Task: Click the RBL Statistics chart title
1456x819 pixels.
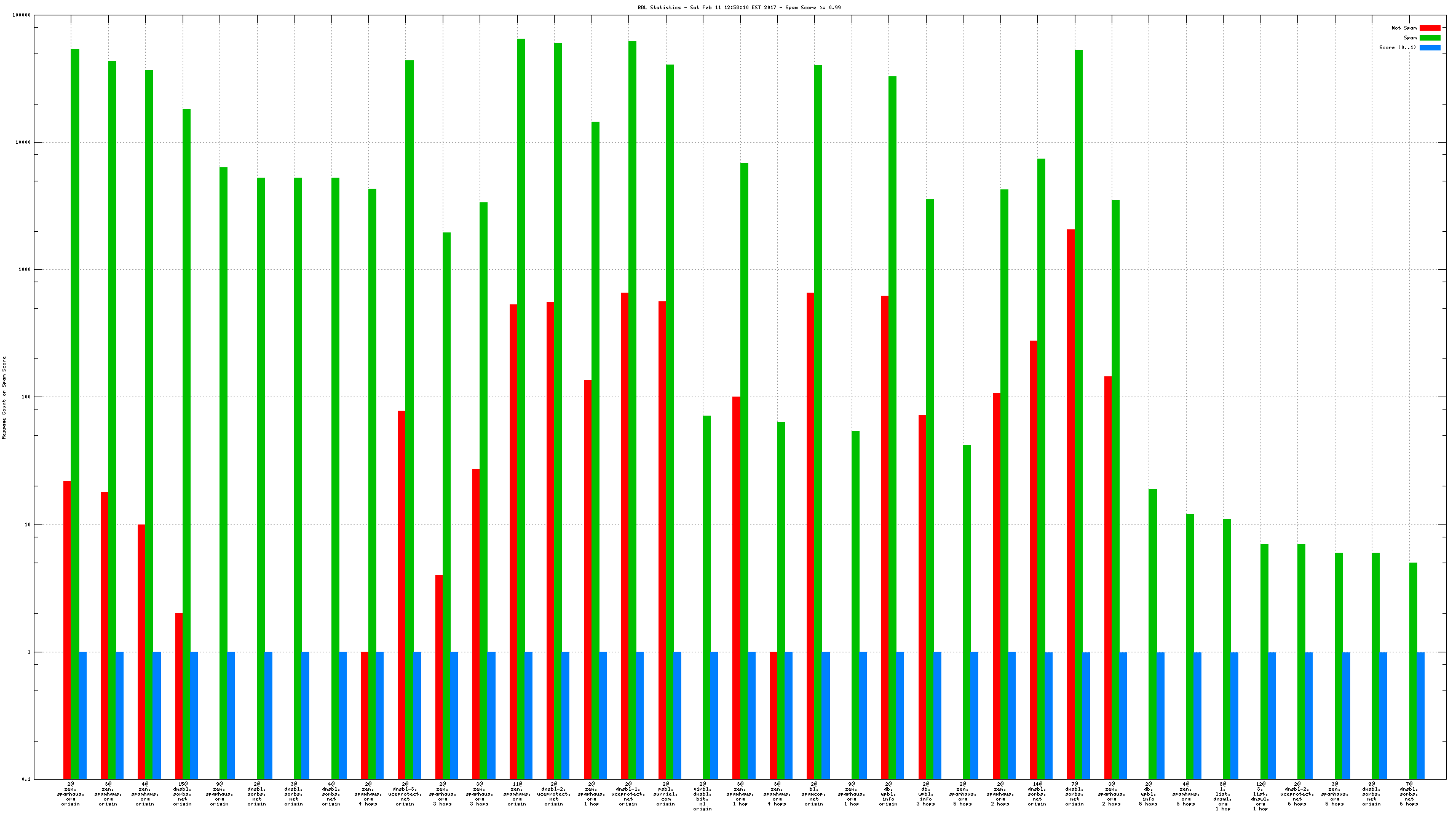Action: 738,7
